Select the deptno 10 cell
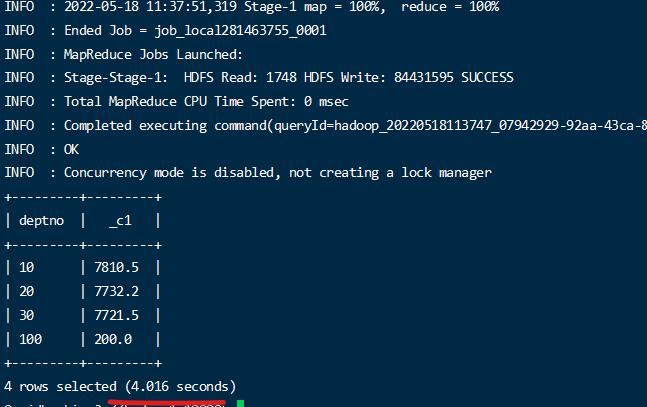The width and height of the screenshot is (647, 407). click(26, 267)
